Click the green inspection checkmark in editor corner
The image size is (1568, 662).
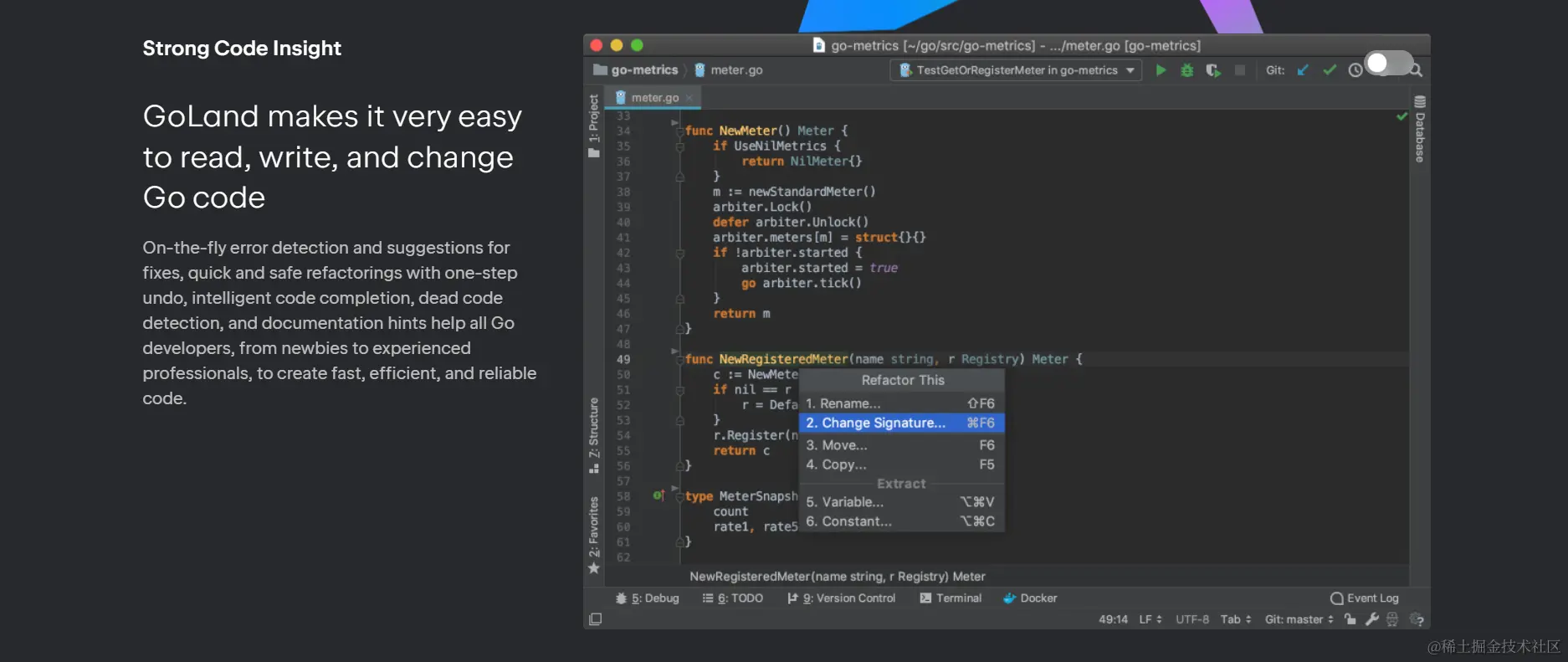click(1401, 116)
